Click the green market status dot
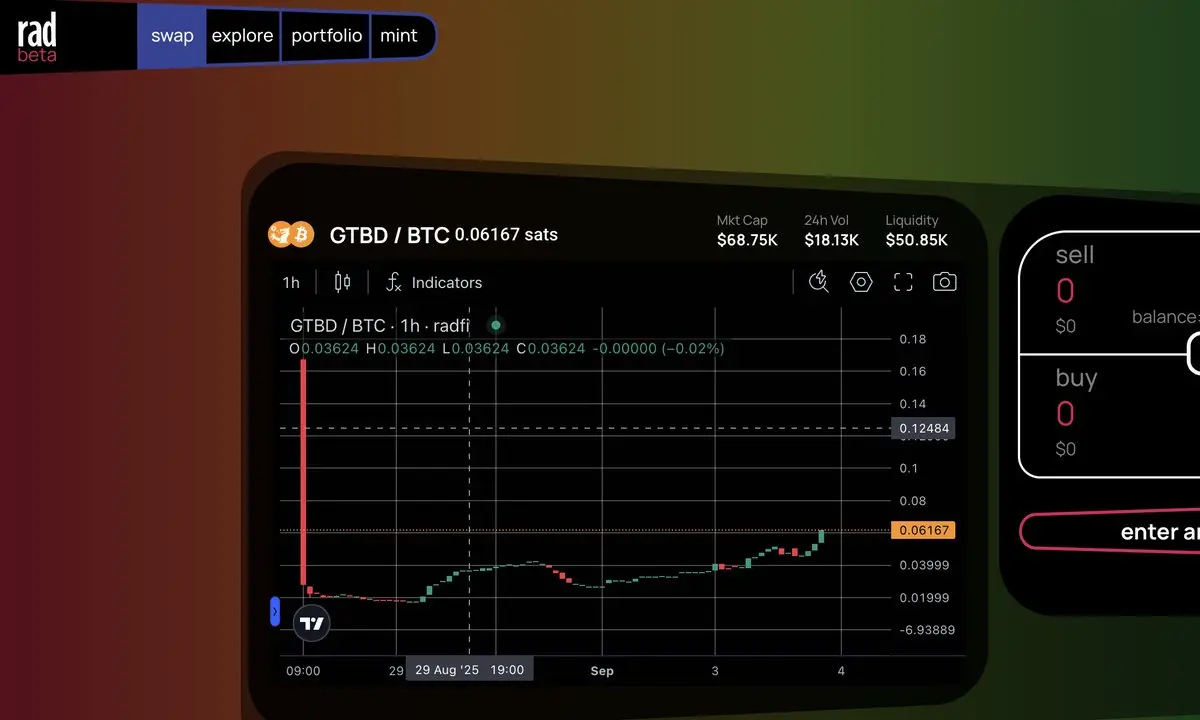This screenshot has height=720, width=1200. pos(496,325)
